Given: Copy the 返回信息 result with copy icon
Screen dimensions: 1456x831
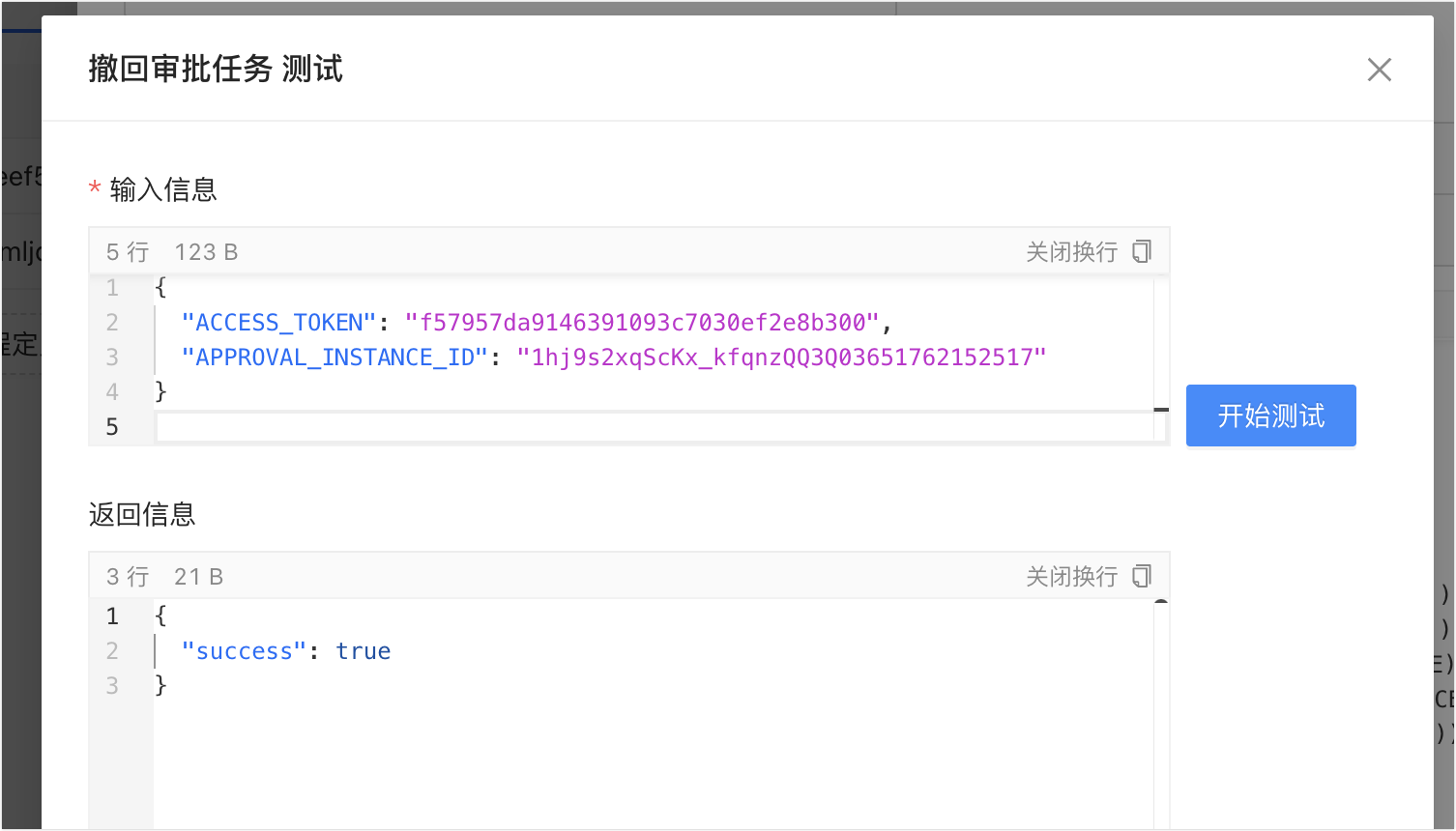Looking at the screenshot, I should pyautogui.click(x=1142, y=576).
